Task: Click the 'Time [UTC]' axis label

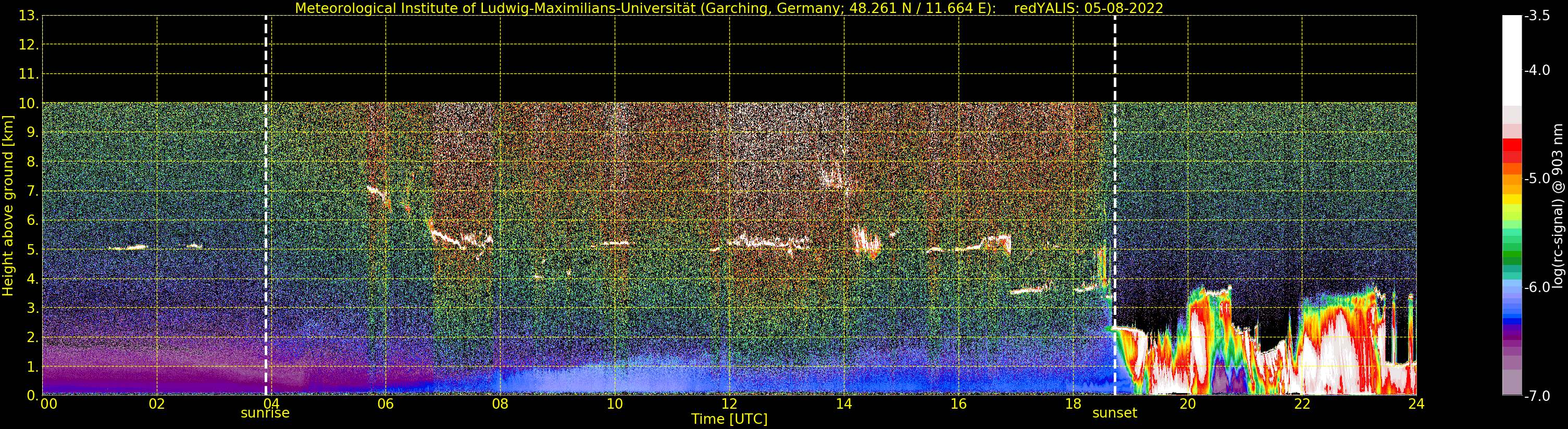Action: (729, 419)
